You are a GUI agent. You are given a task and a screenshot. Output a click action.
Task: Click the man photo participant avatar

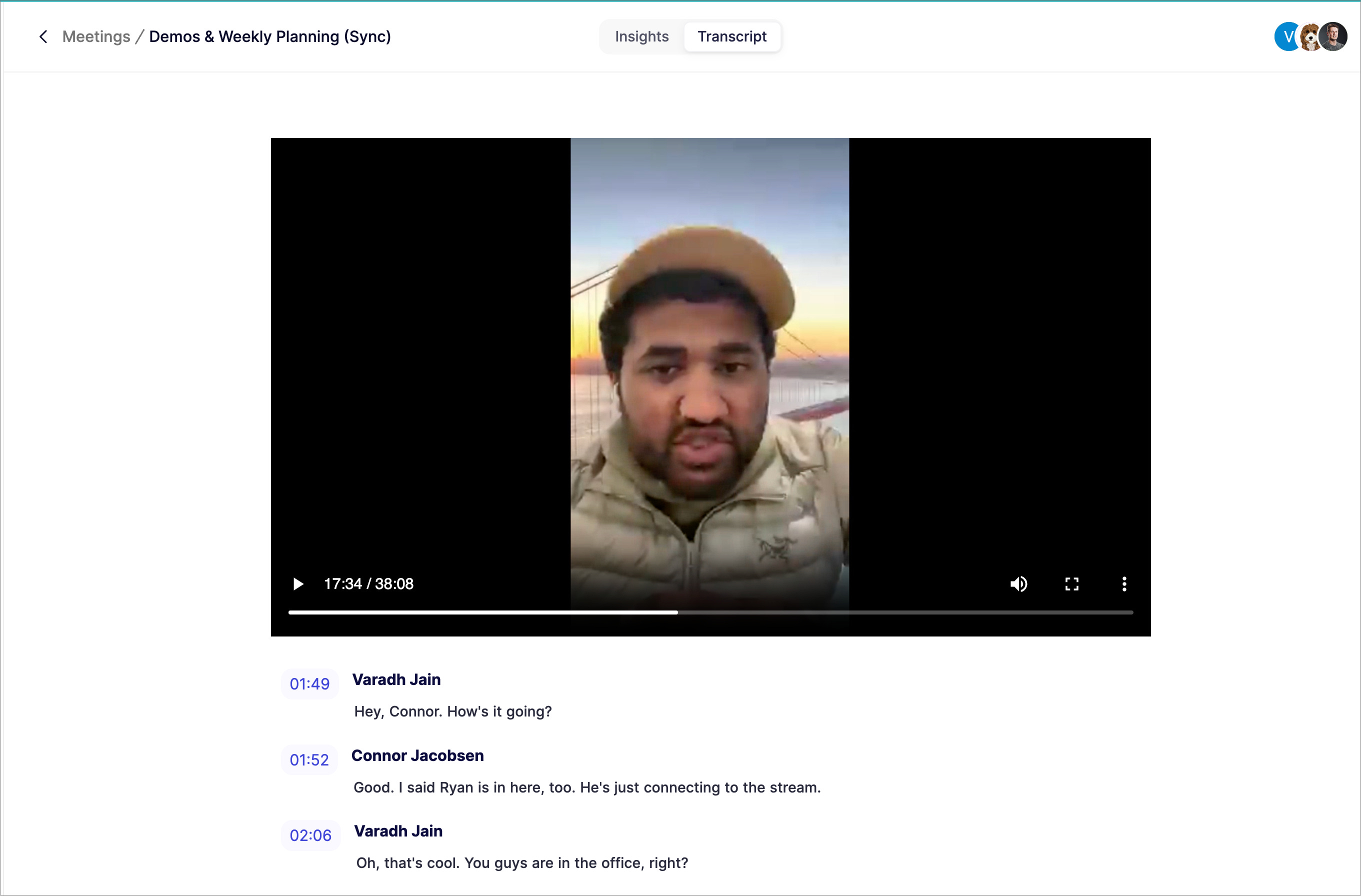[x=1334, y=37]
